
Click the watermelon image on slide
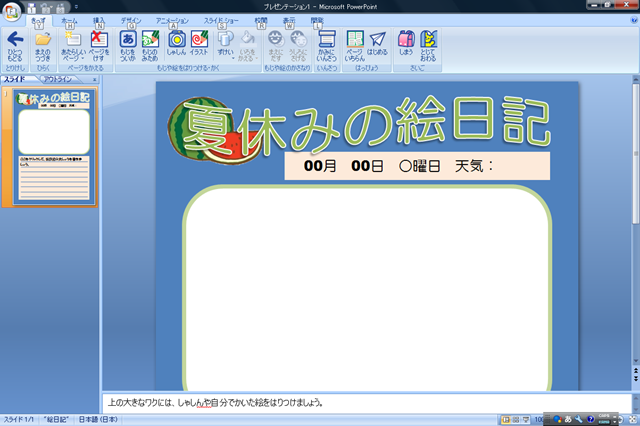[212, 130]
